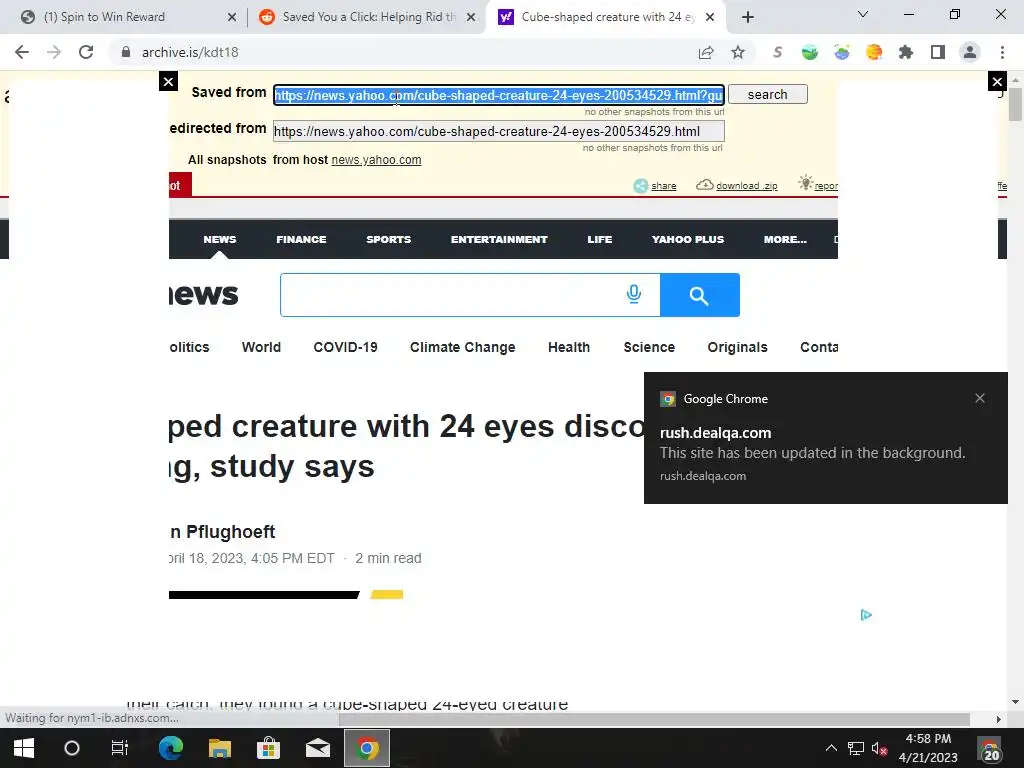Click the blue magnifier search button

coord(699,295)
